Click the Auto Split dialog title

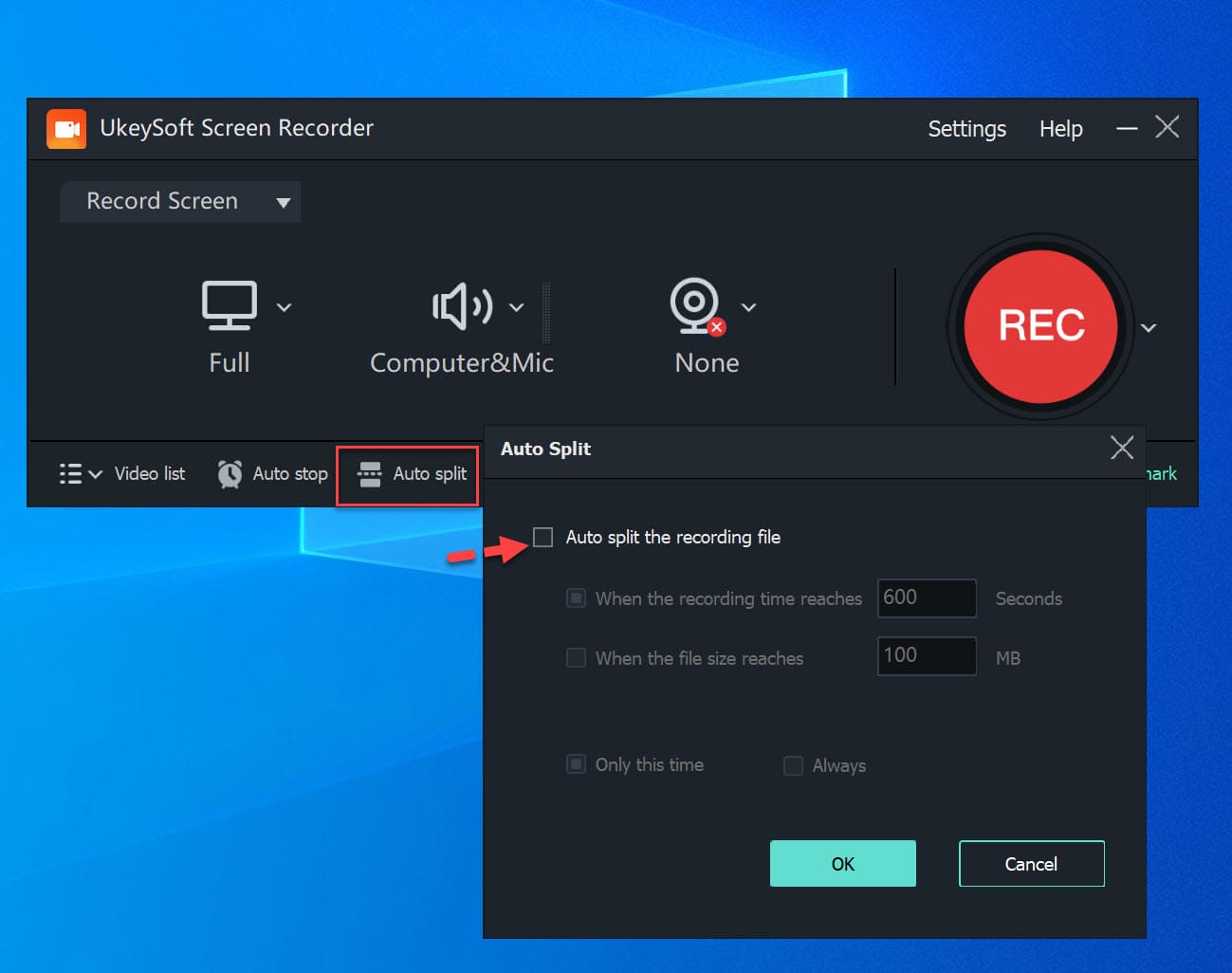pos(545,449)
